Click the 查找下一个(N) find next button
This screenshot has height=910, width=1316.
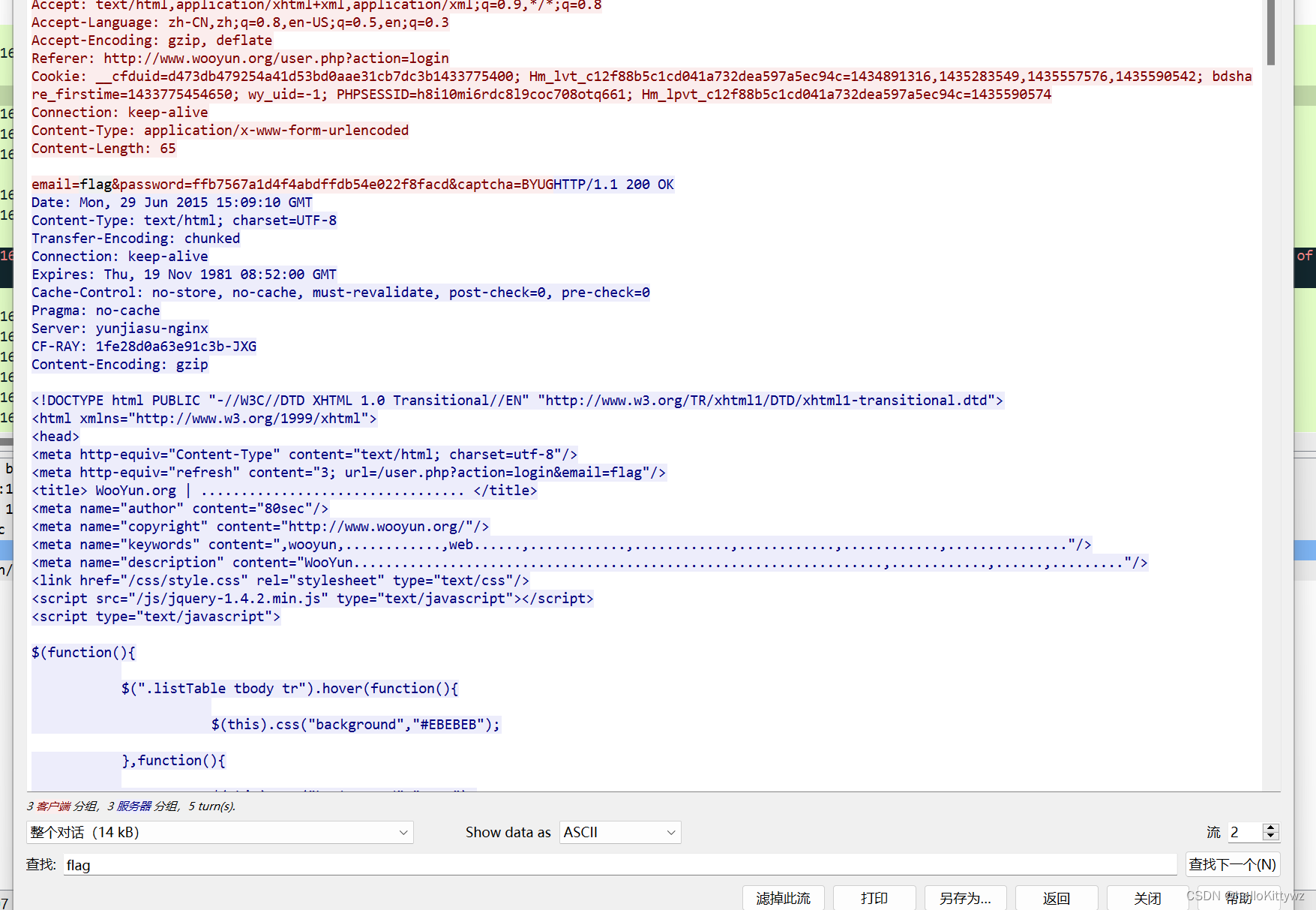click(x=1232, y=864)
